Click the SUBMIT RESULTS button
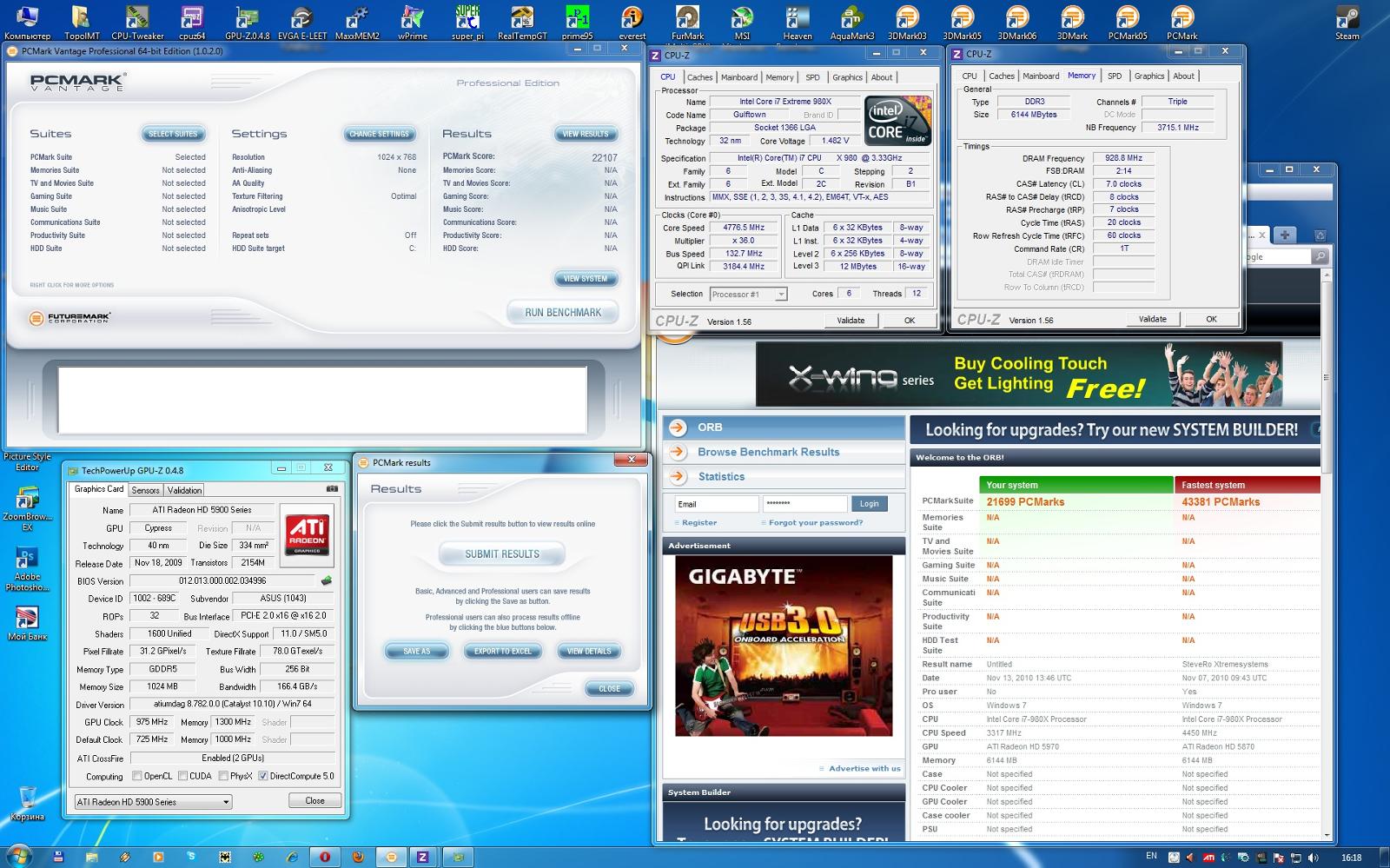This screenshot has height=868, width=1390. [502, 554]
